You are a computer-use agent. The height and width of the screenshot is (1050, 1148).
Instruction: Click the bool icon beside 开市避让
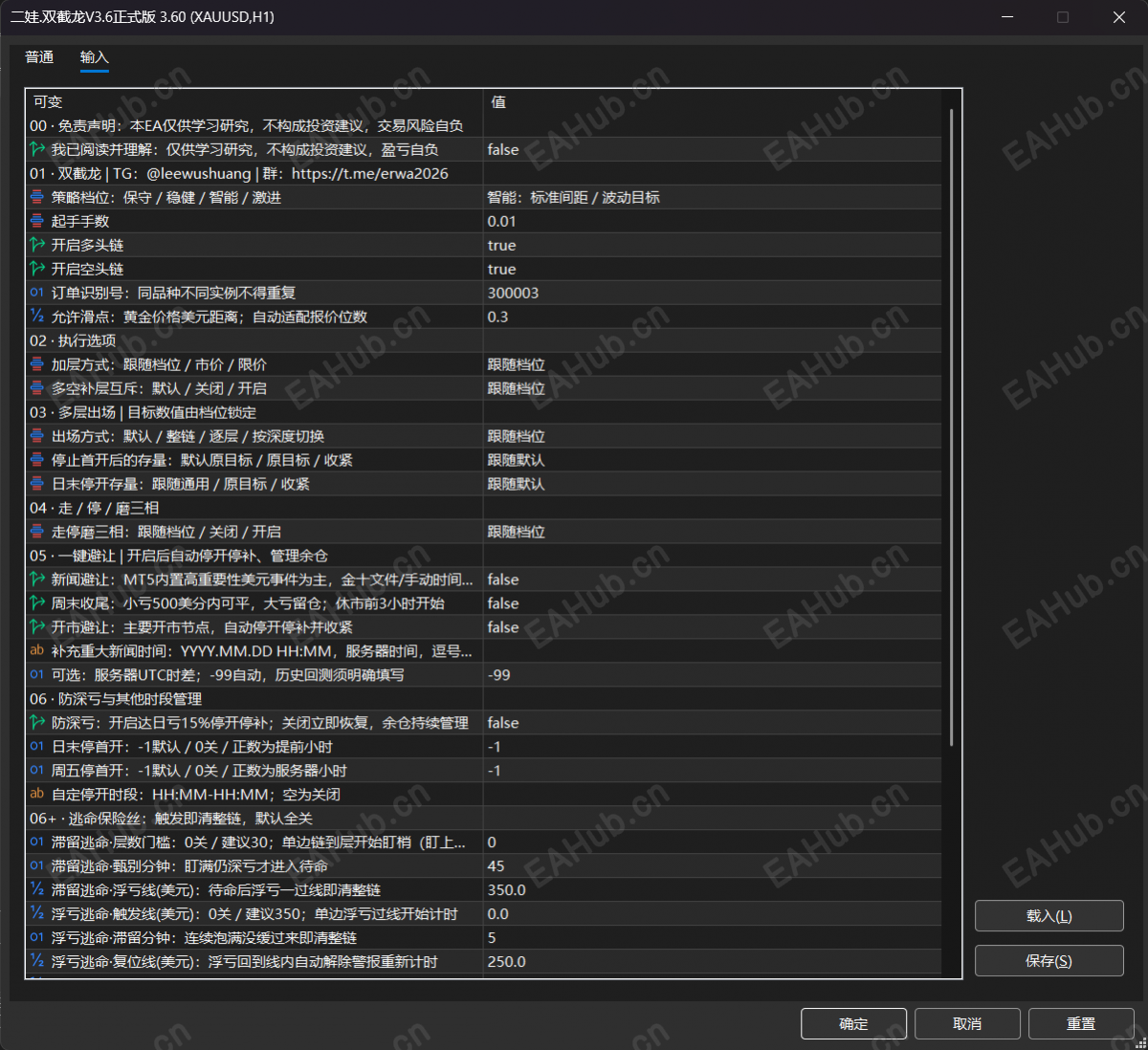(37, 627)
